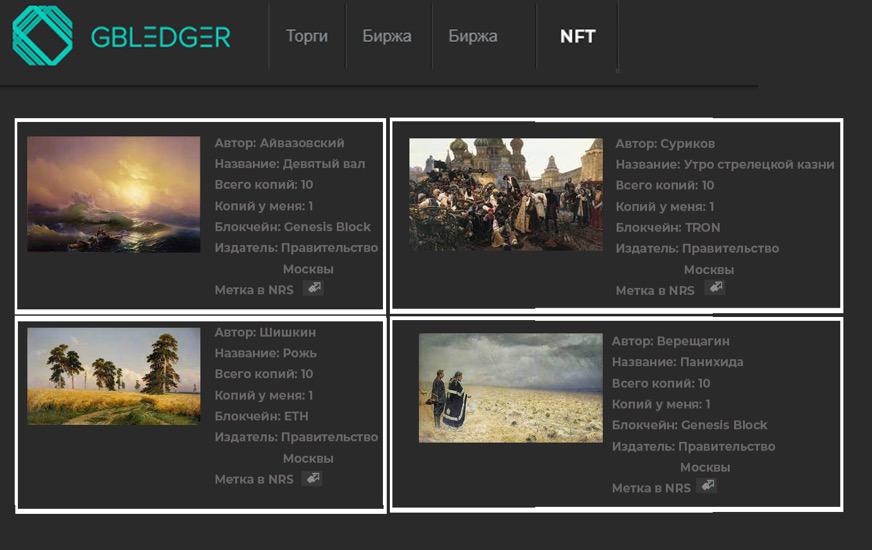The width and height of the screenshot is (872, 550).
Task: Click 'Автор: Шишкин' label
Action: click(265, 332)
